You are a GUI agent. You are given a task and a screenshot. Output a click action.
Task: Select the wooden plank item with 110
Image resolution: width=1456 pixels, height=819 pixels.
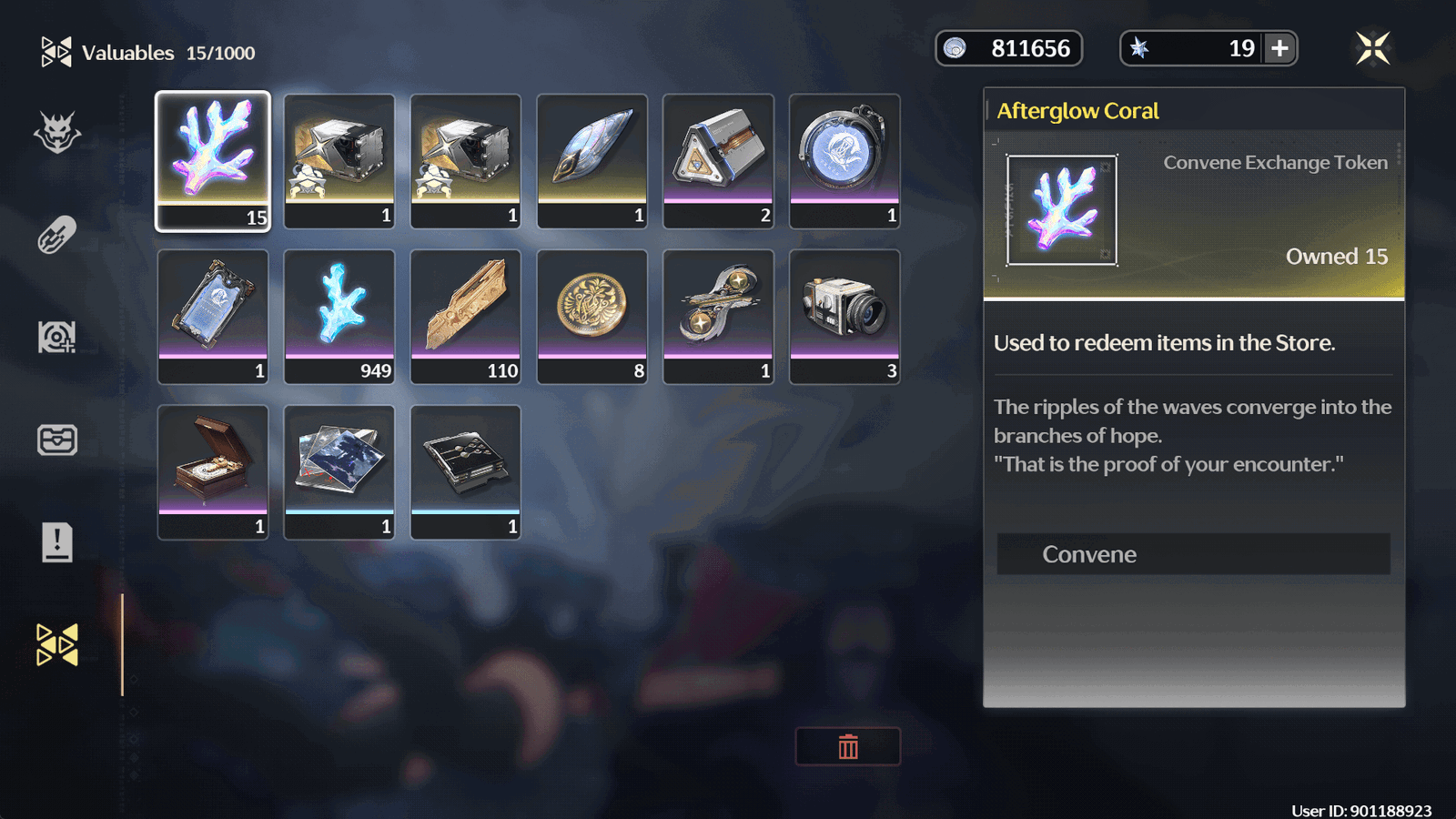(x=466, y=317)
